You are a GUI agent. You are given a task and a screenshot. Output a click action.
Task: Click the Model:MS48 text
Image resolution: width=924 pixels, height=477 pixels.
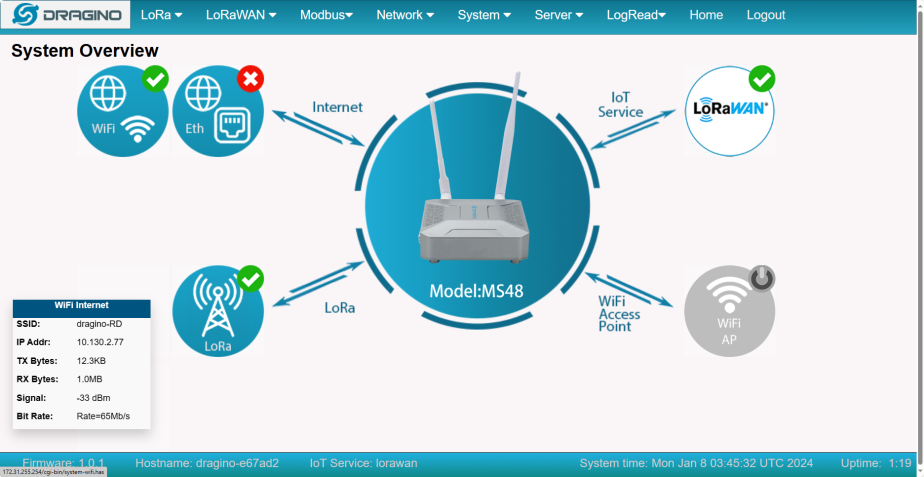476,291
